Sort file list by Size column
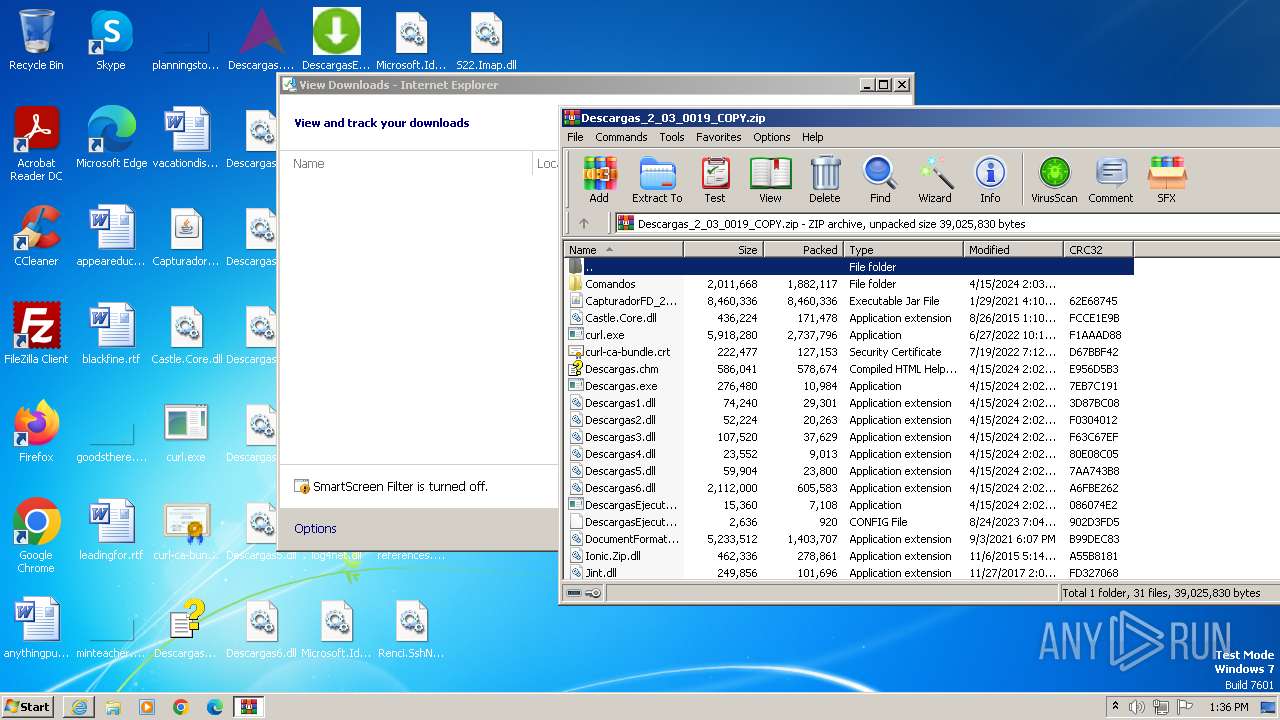This screenshot has width=1280, height=720. coord(724,250)
